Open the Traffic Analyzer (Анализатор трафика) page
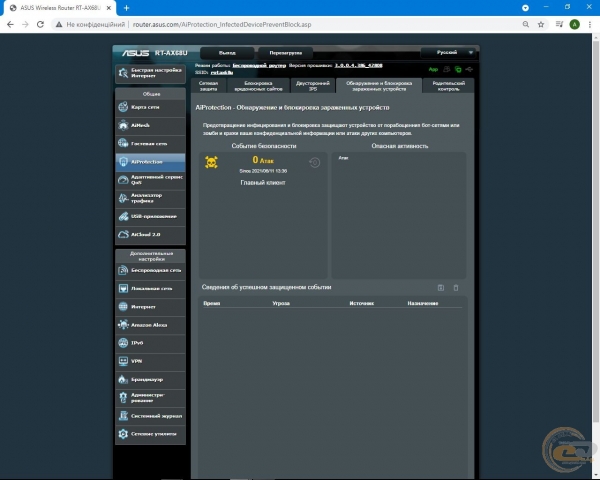This screenshot has height=480, width=600. pos(150,198)
